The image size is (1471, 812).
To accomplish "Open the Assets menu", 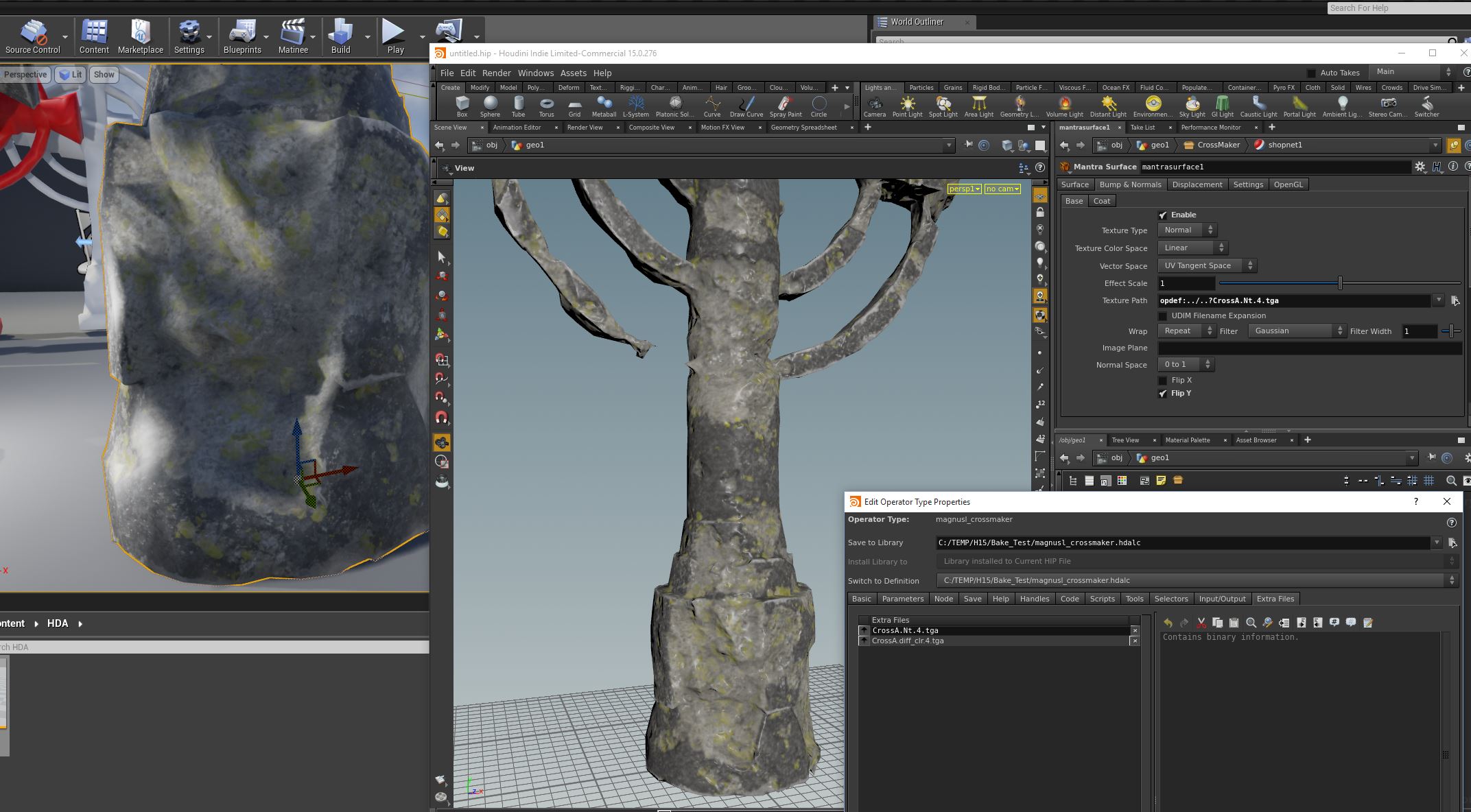I will 573,73.
